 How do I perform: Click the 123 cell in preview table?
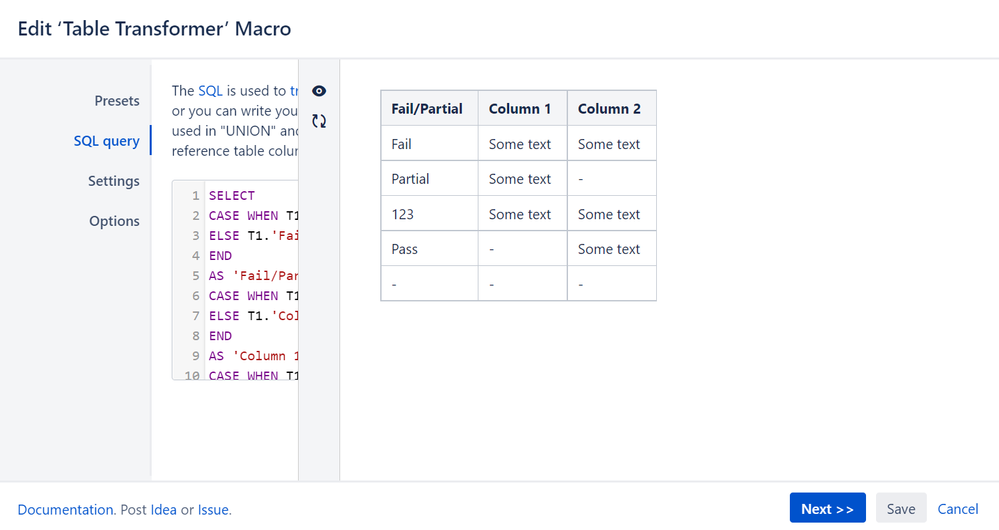coord(403,214)
